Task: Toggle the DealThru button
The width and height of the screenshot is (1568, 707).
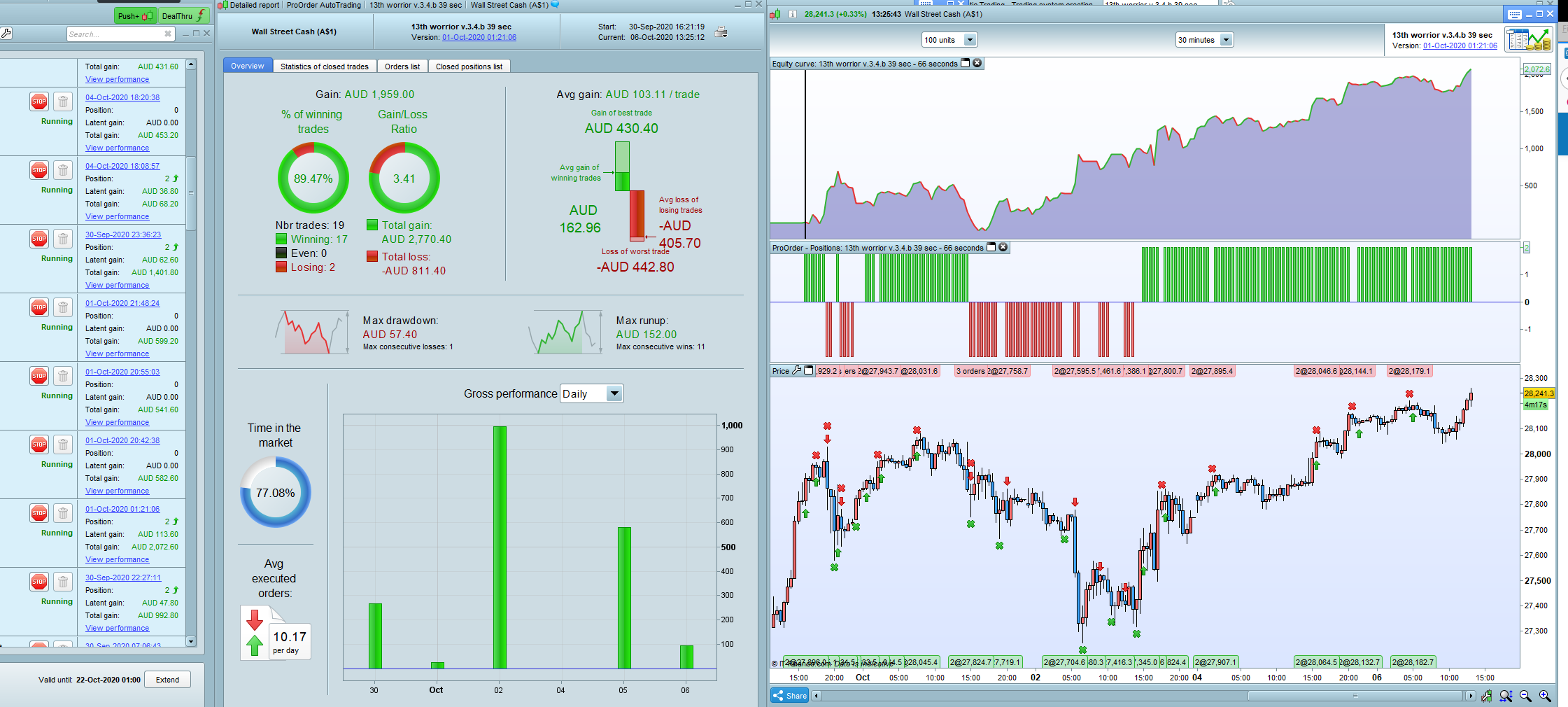Action: click(183, 15)
